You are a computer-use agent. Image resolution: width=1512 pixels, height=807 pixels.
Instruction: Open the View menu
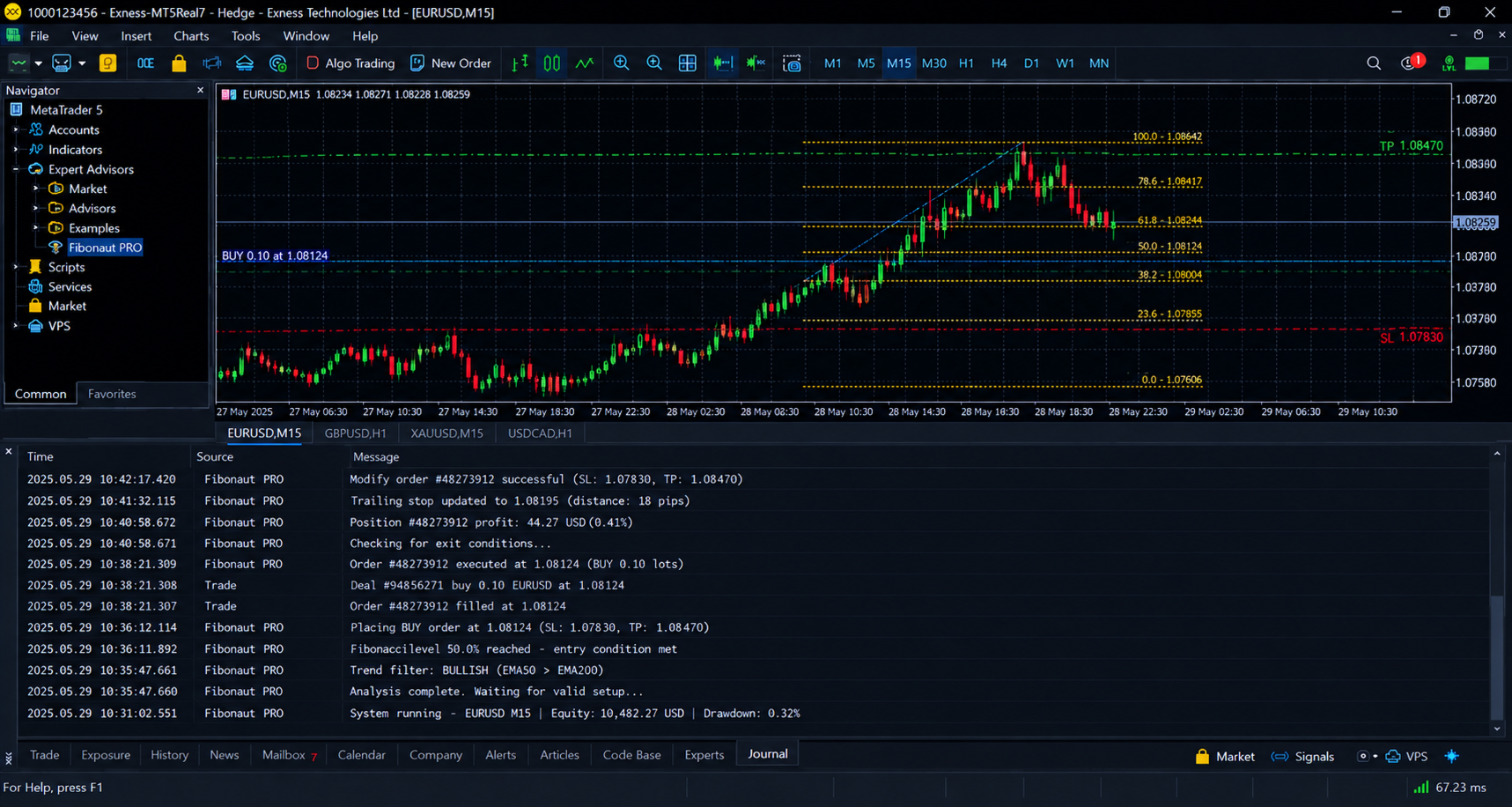click(85, 36)
